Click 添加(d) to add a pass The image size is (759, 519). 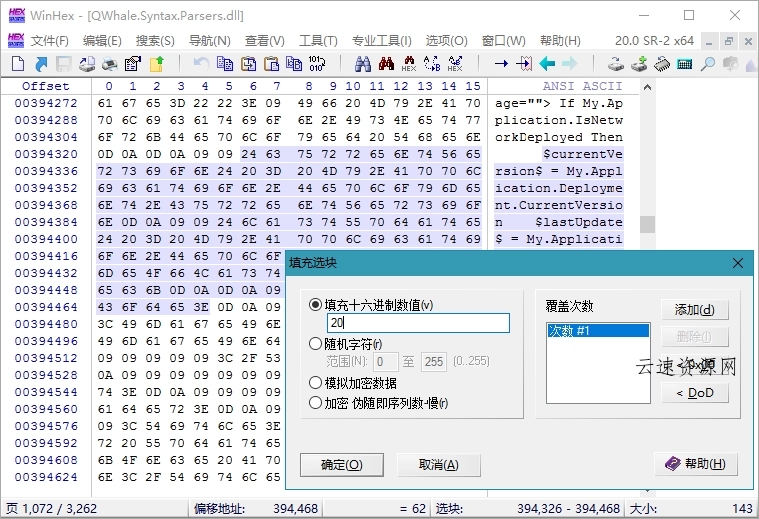(695, 309)
